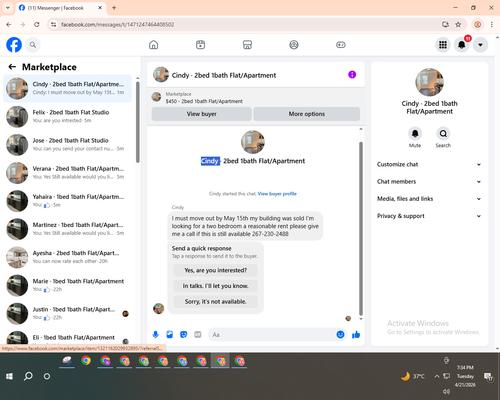Send quick reply 'In talks. I'll let you know.'
Viewport: 500px width, 400px height.
pos(216,286)
